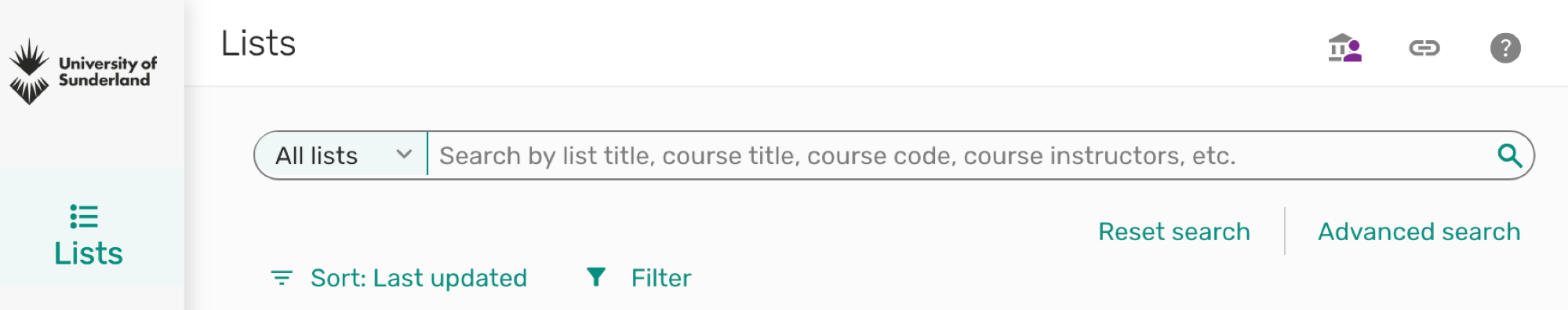Click the 'University of Sunderland' logo text

point(107,71)
